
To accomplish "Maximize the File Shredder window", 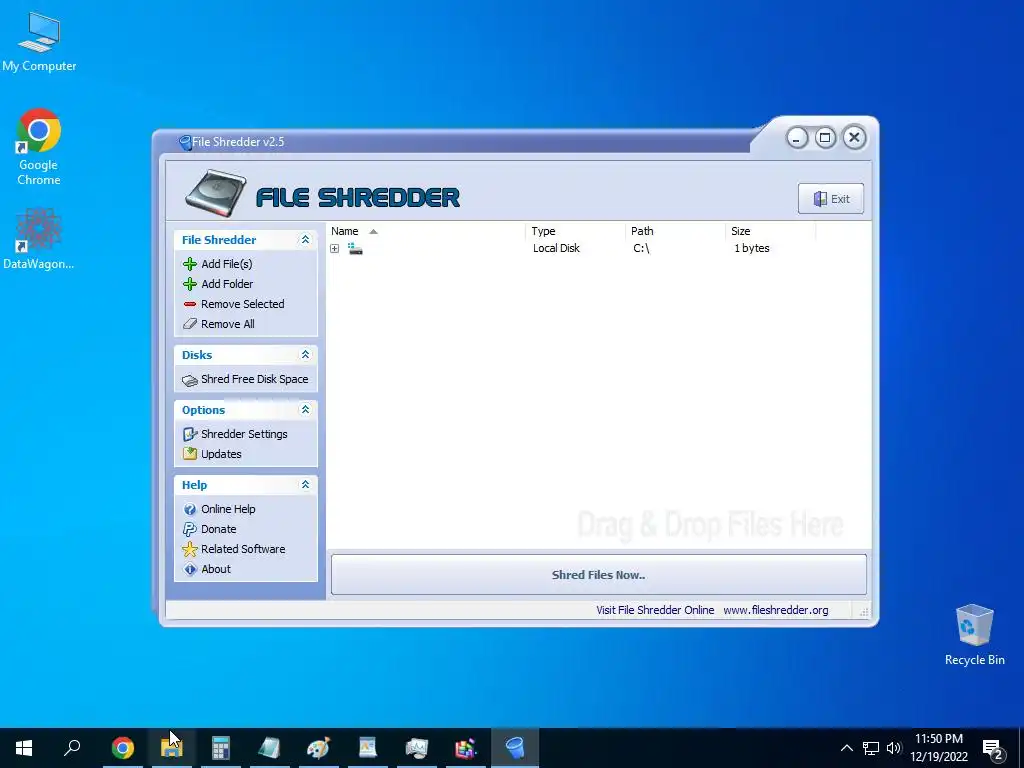I will [825, 138].
